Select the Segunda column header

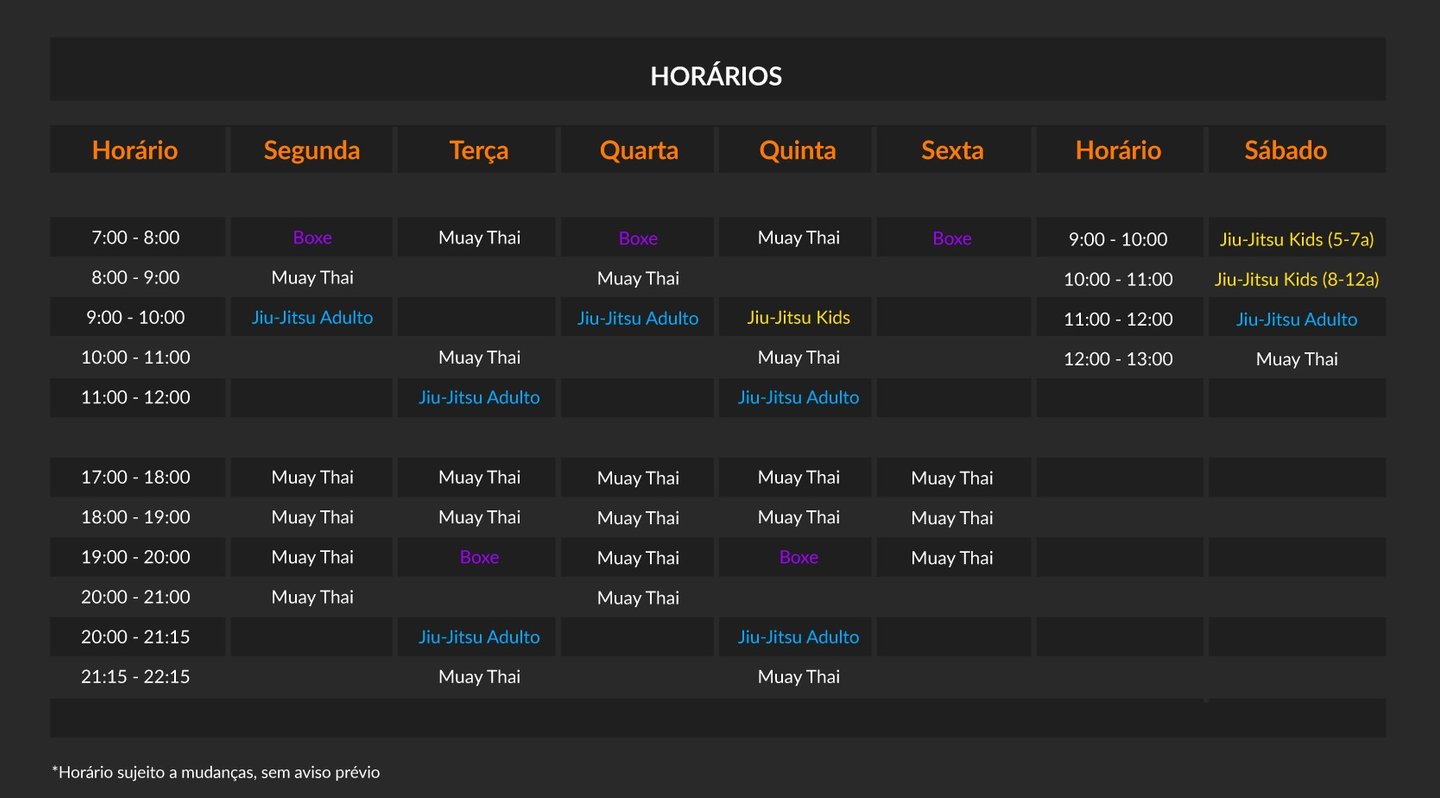[x=312, y=150]
